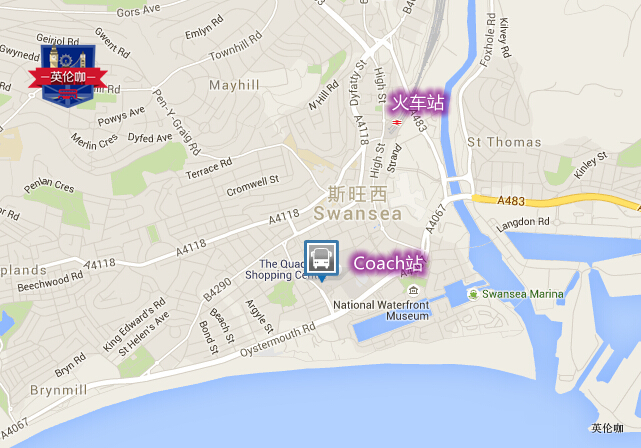Click the purple 火车站 label
This screenshot has height=448, width=641.
pyautogui.click(x=418, y=102)
